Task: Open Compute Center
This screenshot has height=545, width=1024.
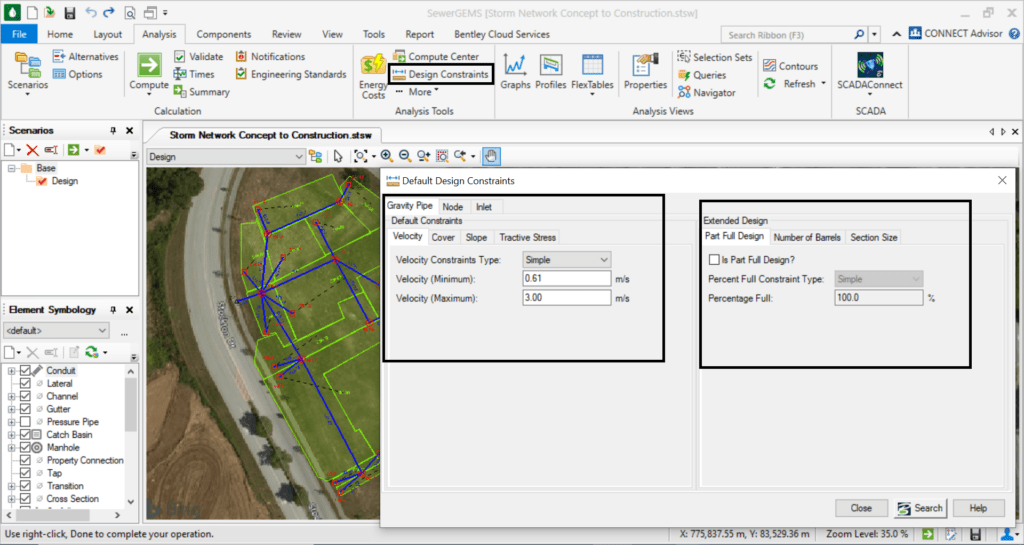Action: tap(436, 57)
